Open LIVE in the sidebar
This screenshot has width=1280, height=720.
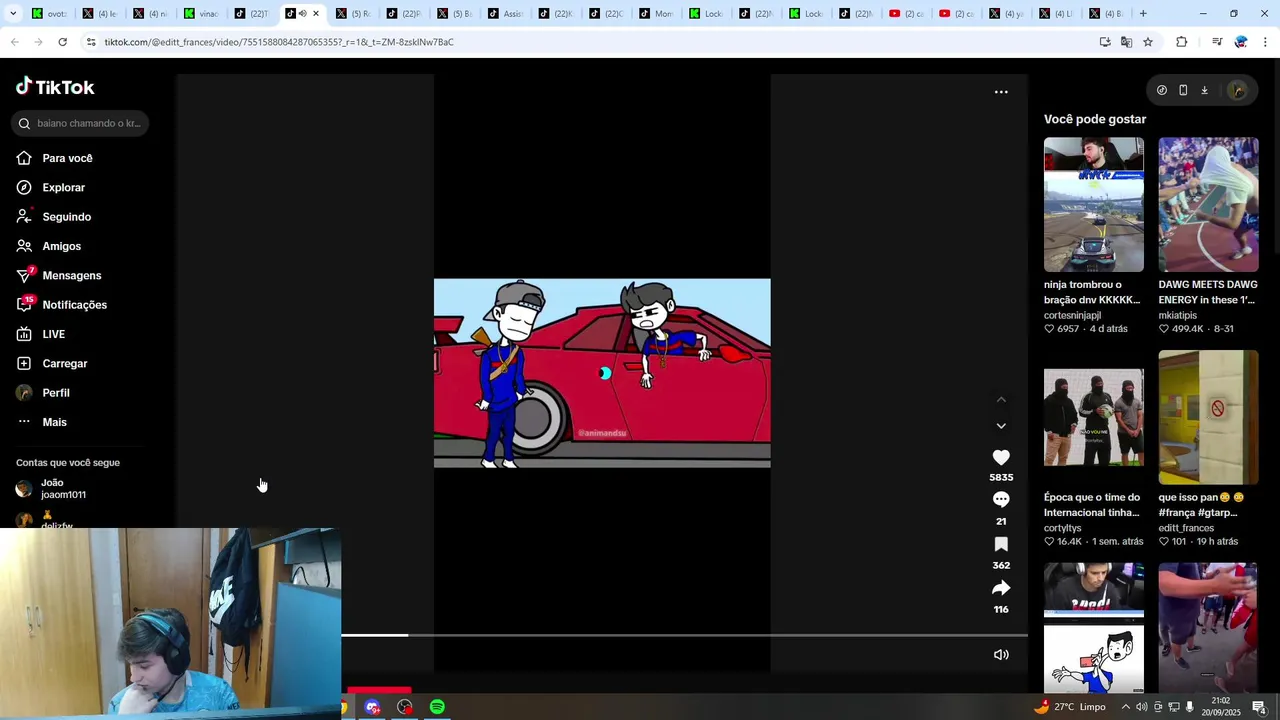54,334
